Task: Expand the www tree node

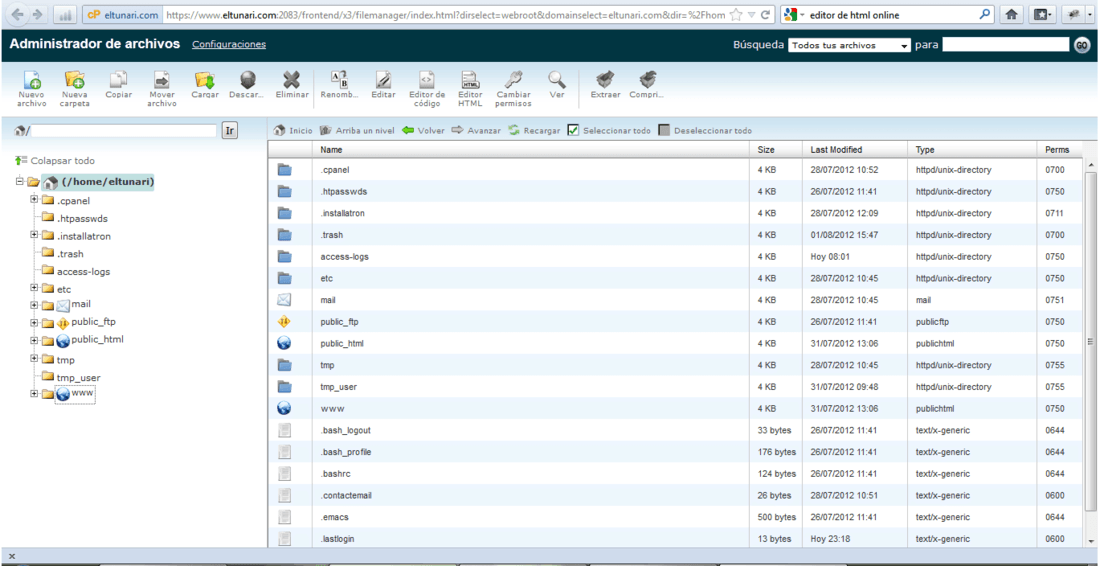Action: (x=34, y=393)
